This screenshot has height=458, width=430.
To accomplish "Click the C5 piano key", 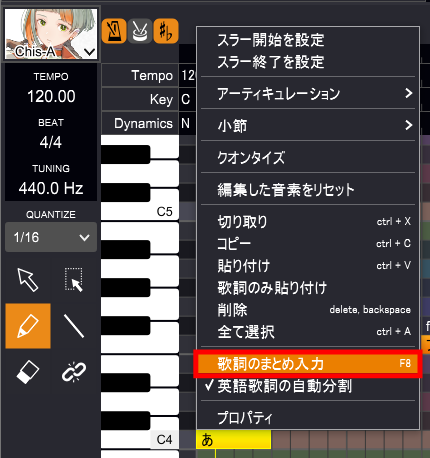I will pyautogui.click(x=140, y=206).
